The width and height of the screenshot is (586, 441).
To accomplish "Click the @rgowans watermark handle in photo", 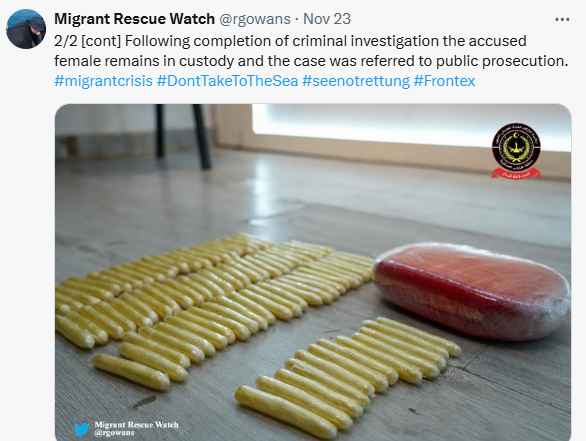I will (114, 433).
